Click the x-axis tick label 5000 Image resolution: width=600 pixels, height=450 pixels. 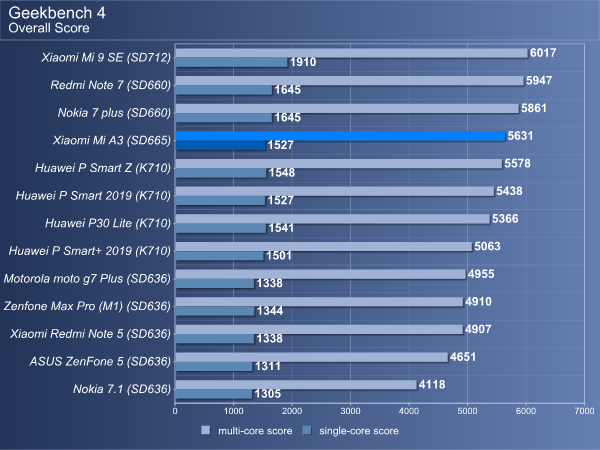coord(468,411)
